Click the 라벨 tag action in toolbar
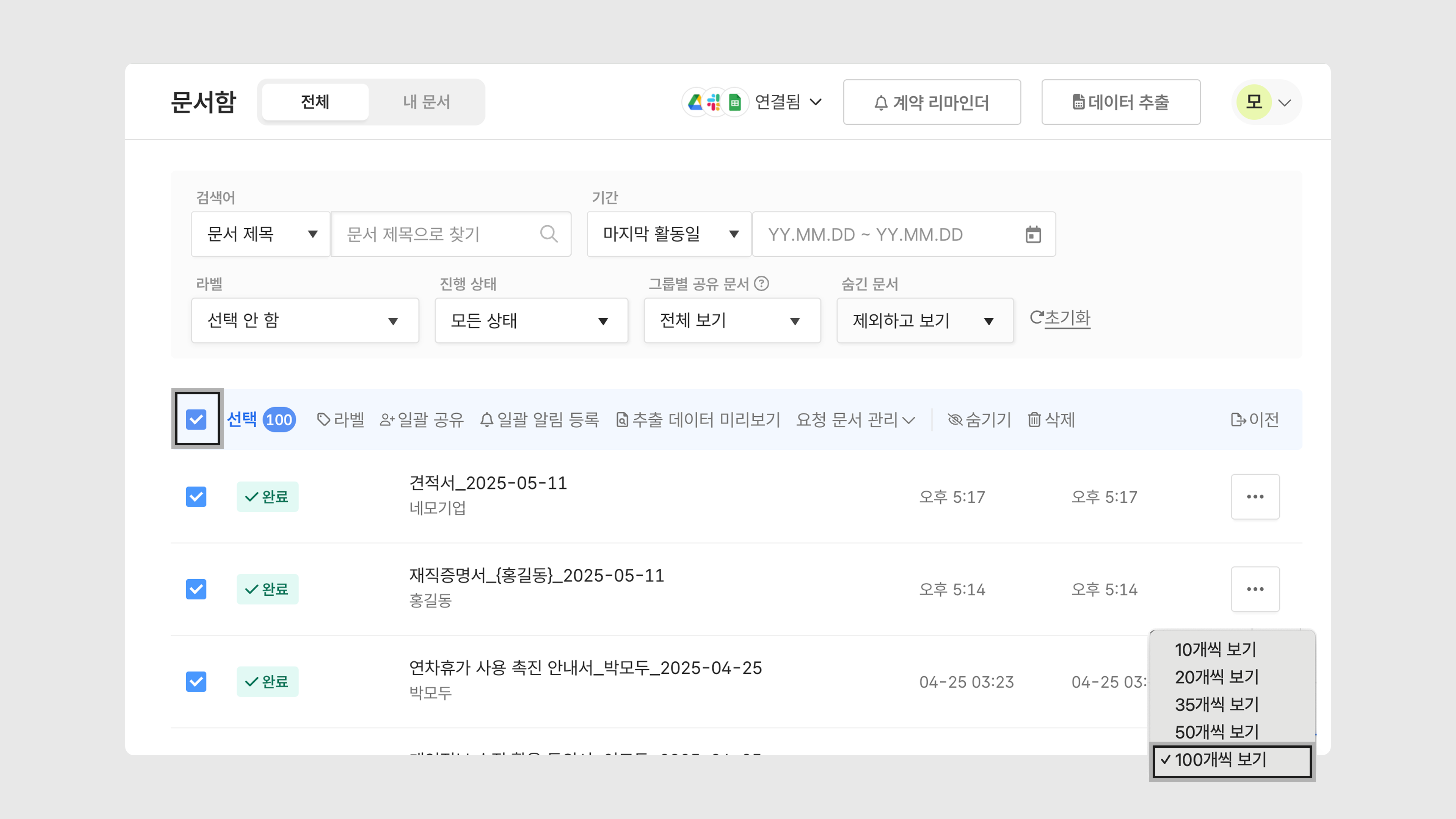Image resolution: width=1456 pixels, height=819 pixels. point(340,419)
